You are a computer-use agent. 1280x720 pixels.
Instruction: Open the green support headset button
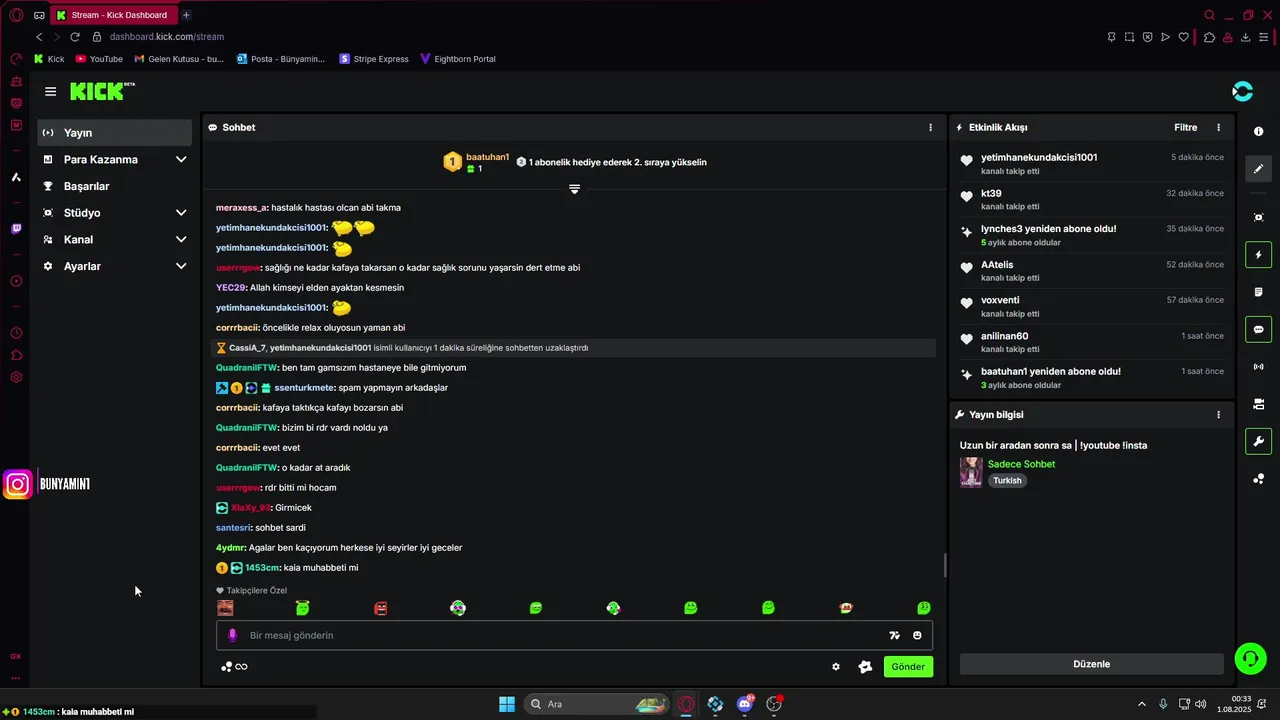point(1250,657)
